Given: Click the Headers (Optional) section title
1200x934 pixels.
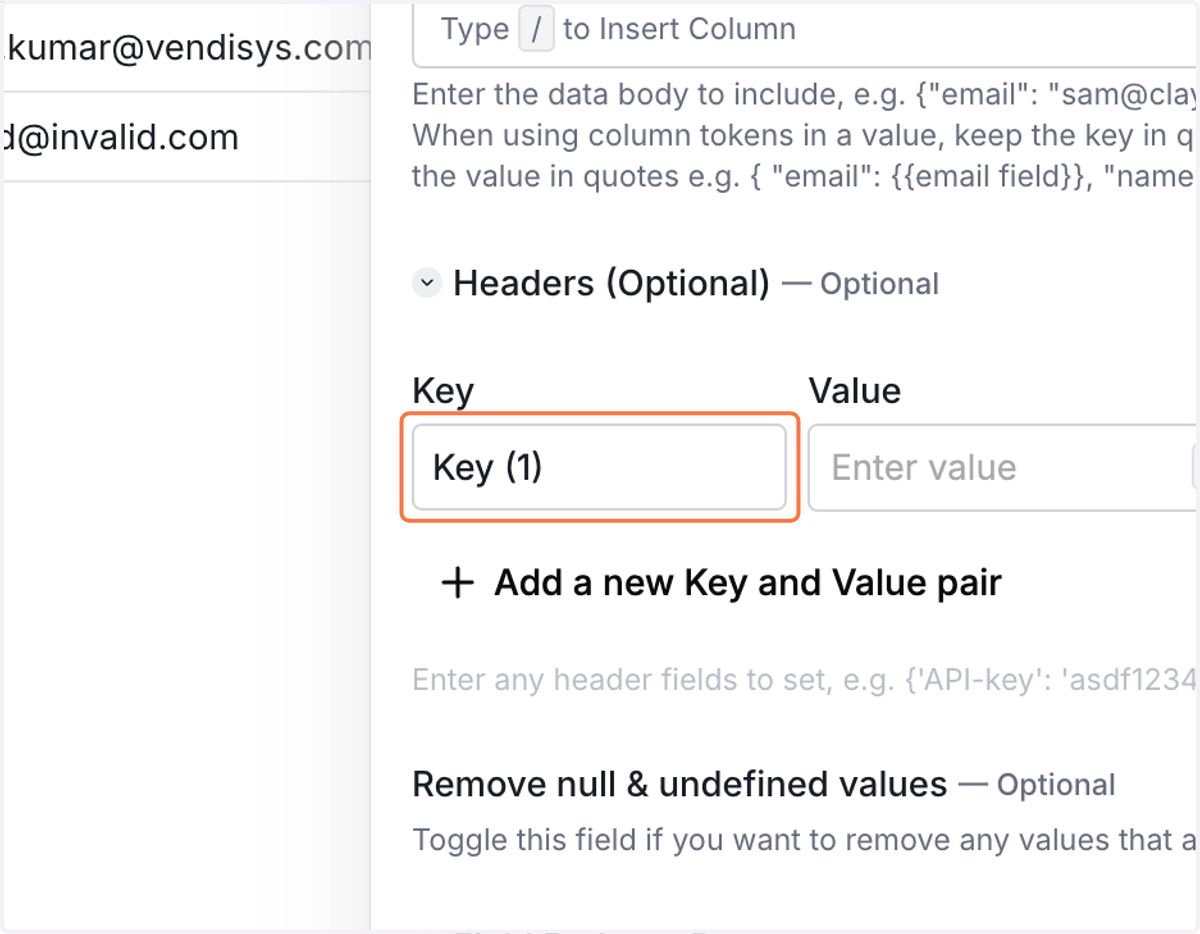Looking at the screenshot, I should click(611, 283).
